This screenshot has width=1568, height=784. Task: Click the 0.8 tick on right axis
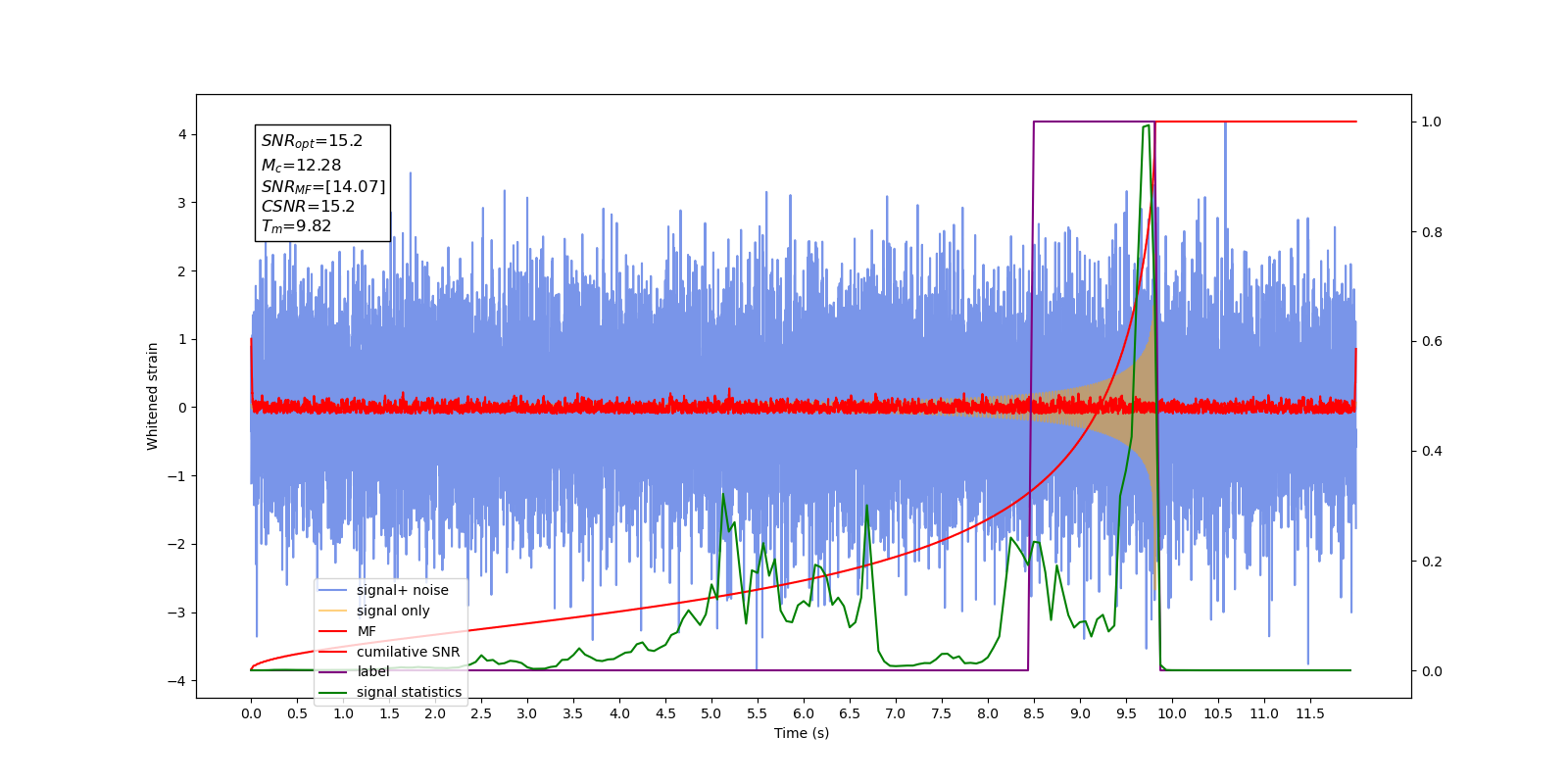(1432, 232)
